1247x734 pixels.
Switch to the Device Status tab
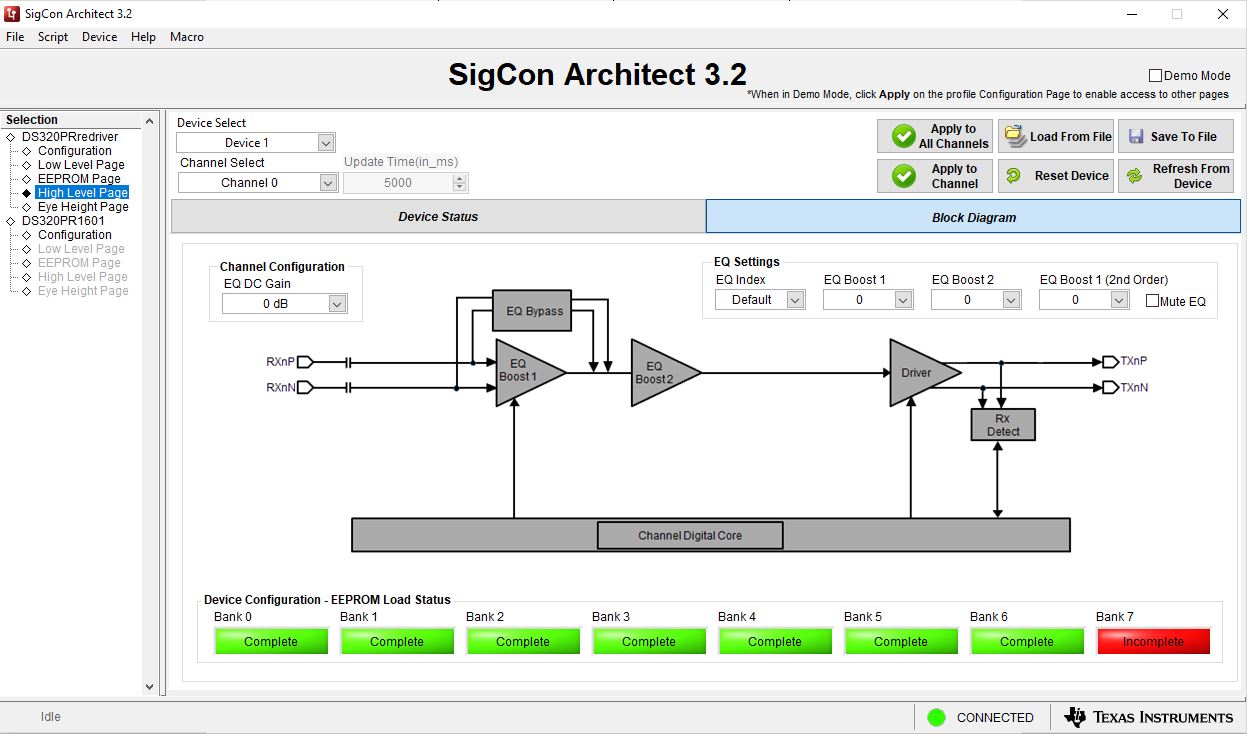[x=438, y=217]
